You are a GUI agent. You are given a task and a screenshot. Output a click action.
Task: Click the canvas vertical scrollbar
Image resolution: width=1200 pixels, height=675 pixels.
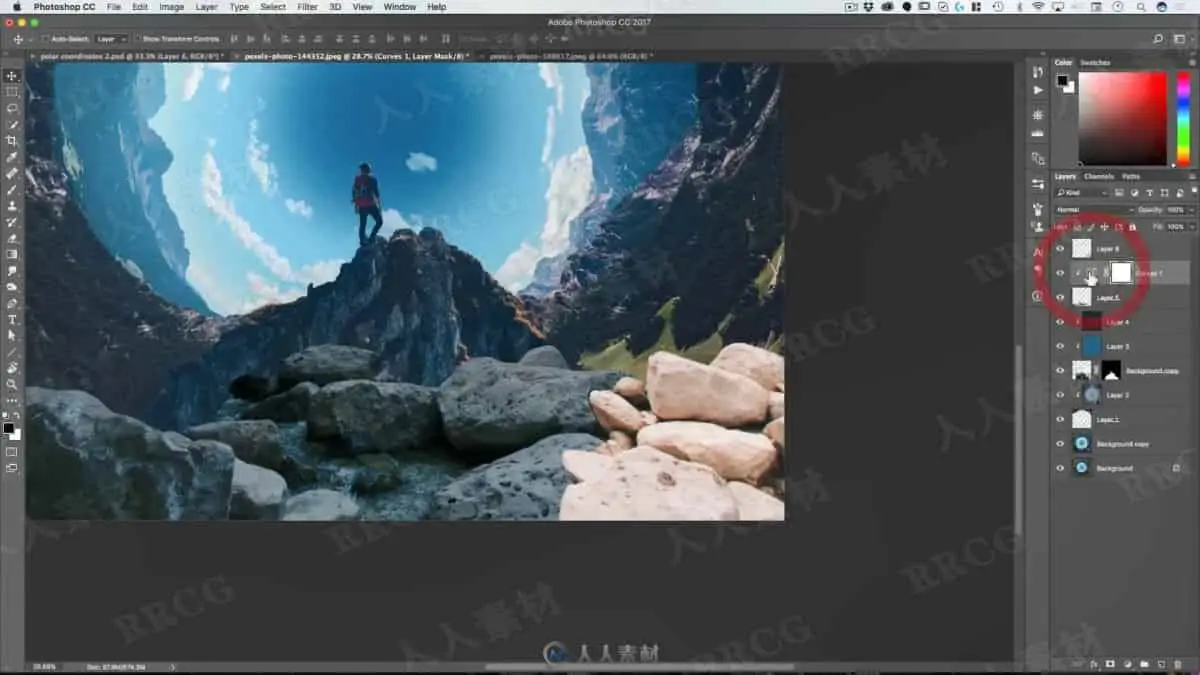click(x=1018, y=440)
